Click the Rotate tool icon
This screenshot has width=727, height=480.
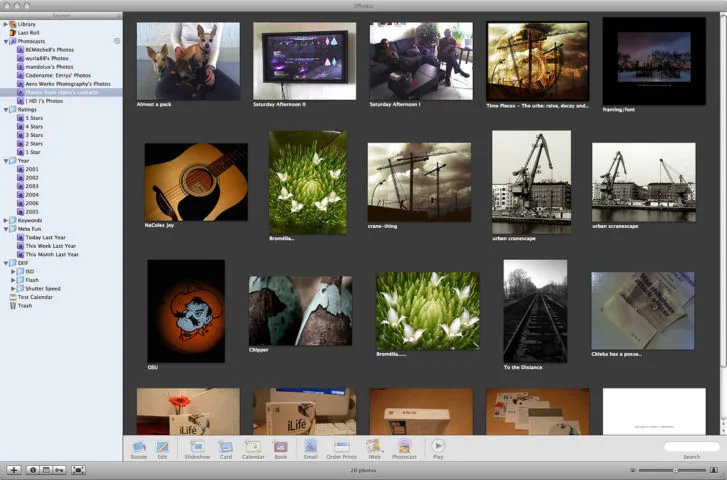(x=139, y=447)
